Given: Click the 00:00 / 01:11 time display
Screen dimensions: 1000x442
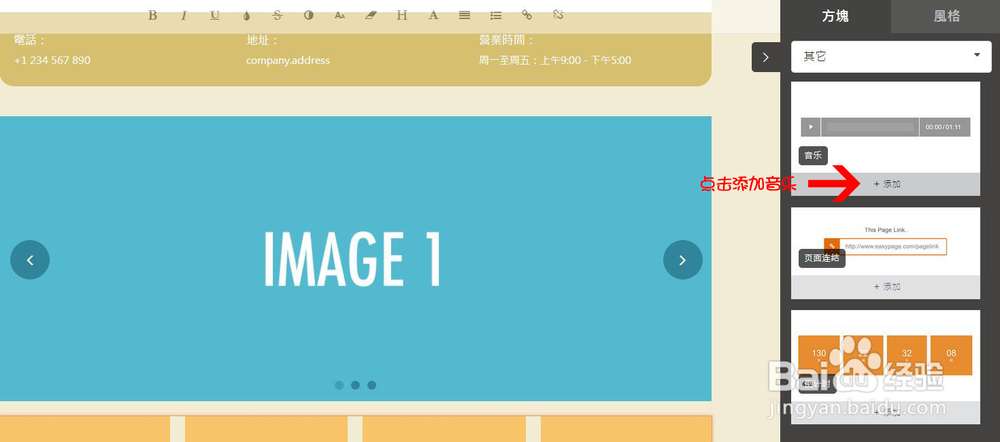Looking at the screenshot, I should coord(945,127).
